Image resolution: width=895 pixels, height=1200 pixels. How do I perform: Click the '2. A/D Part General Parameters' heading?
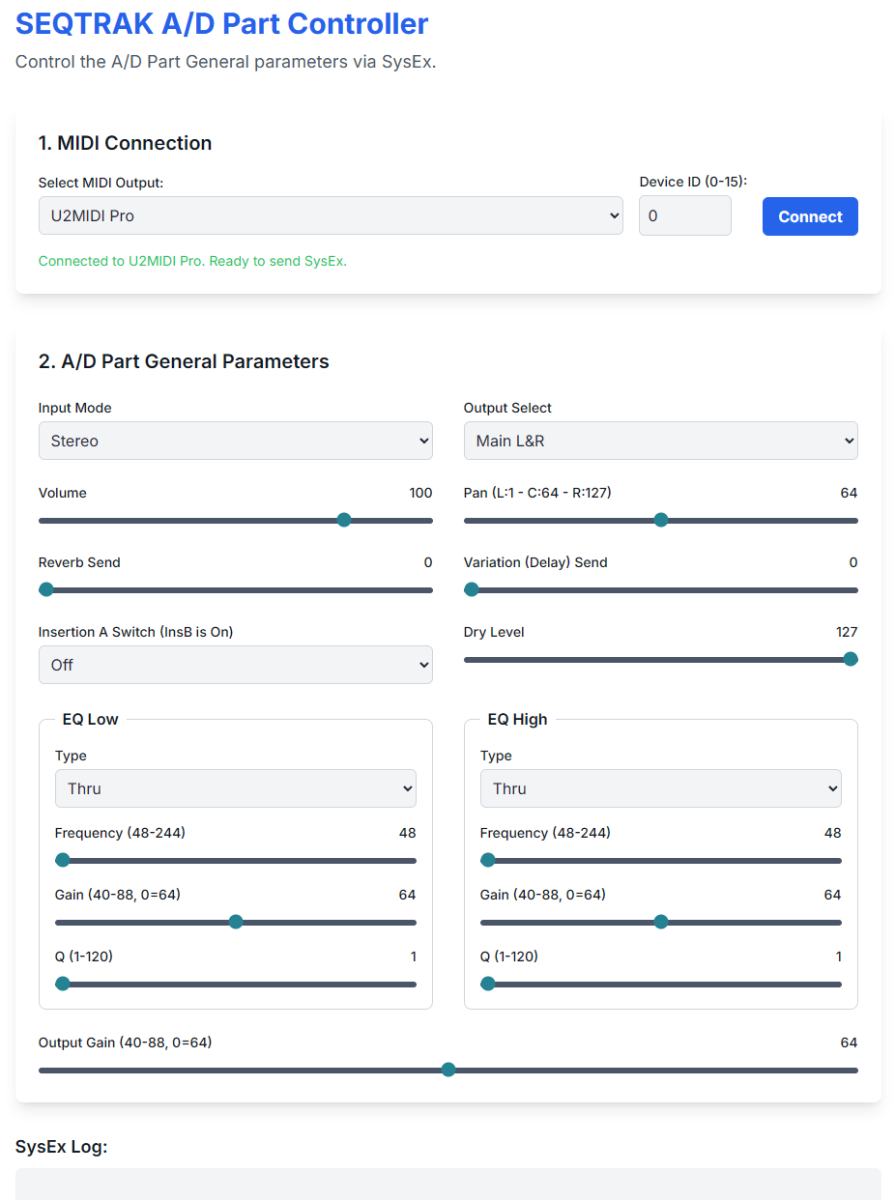click(184, 361)
